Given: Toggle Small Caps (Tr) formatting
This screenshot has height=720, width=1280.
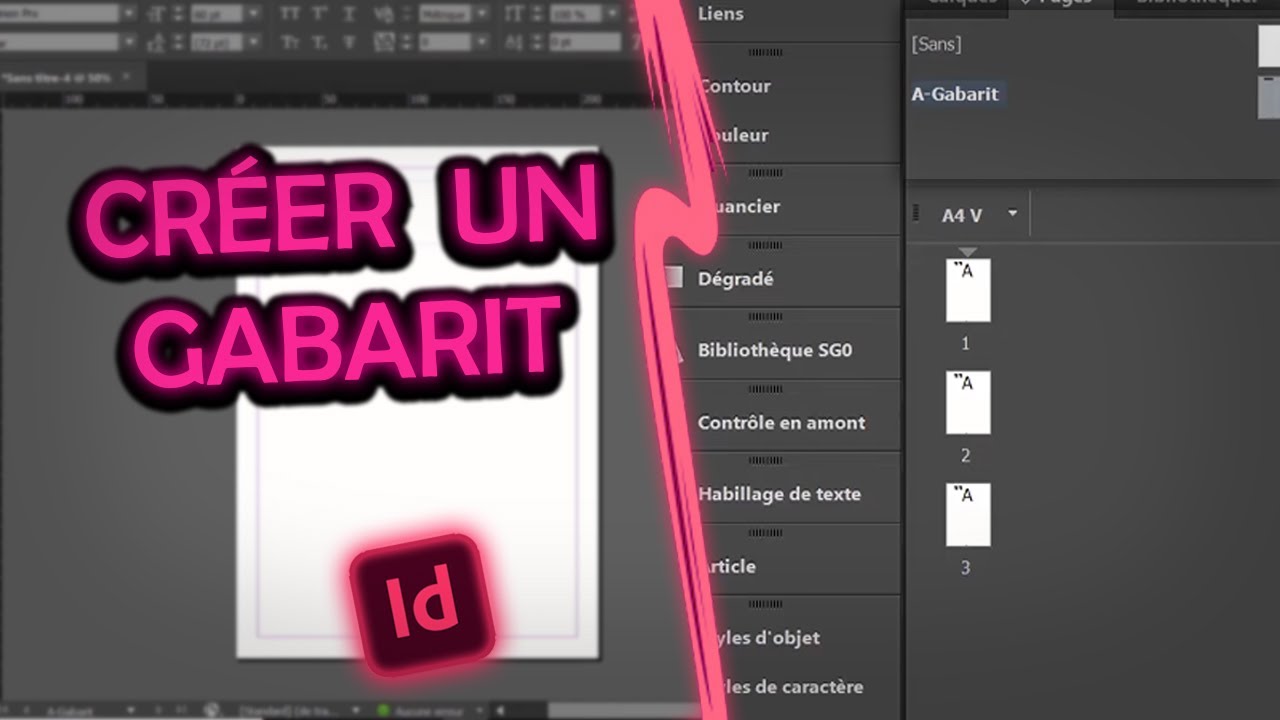Looking at the screenshot, I should pyautogui.click(x=288, y=42).
